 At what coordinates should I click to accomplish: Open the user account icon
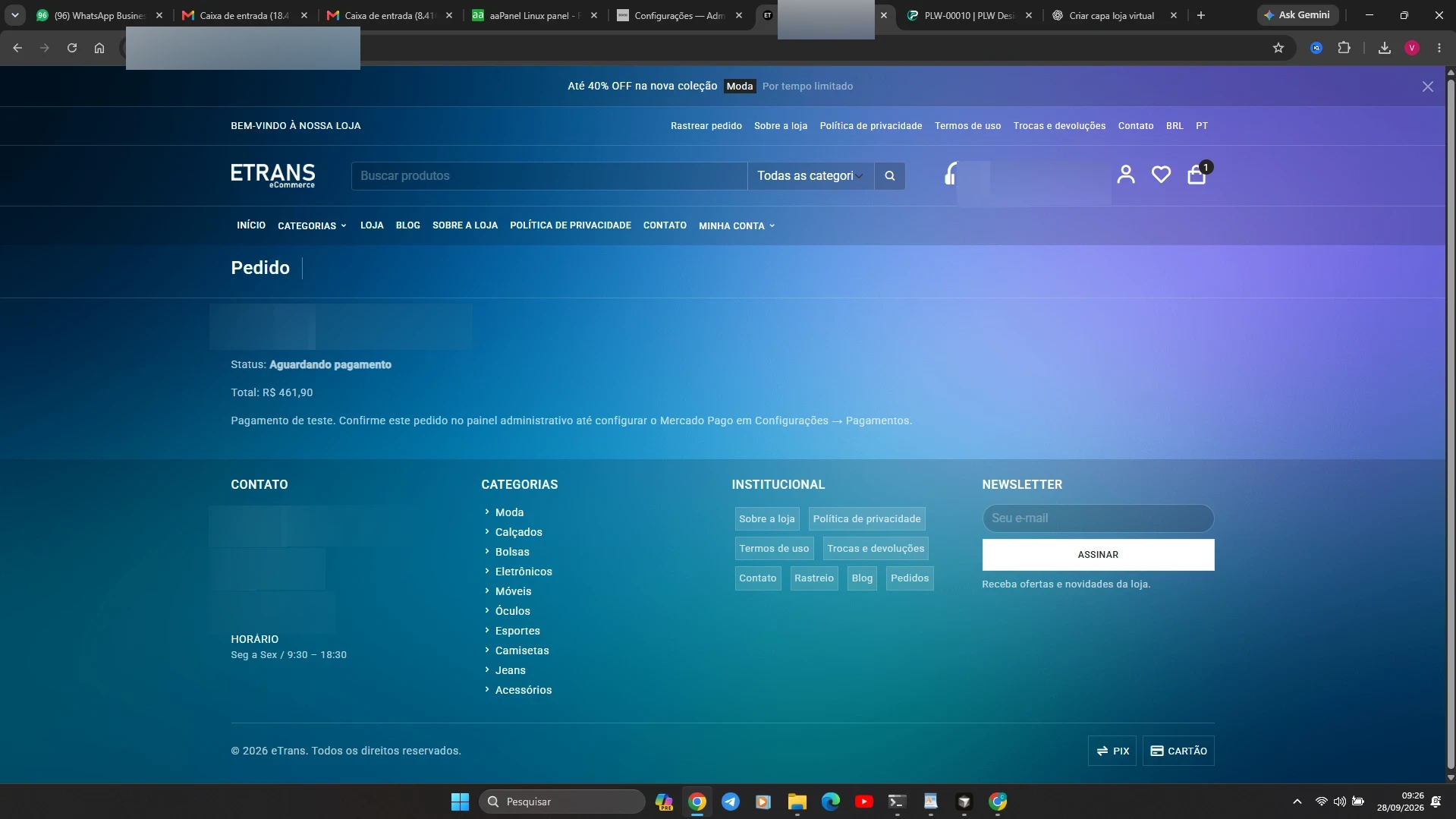1126,175
